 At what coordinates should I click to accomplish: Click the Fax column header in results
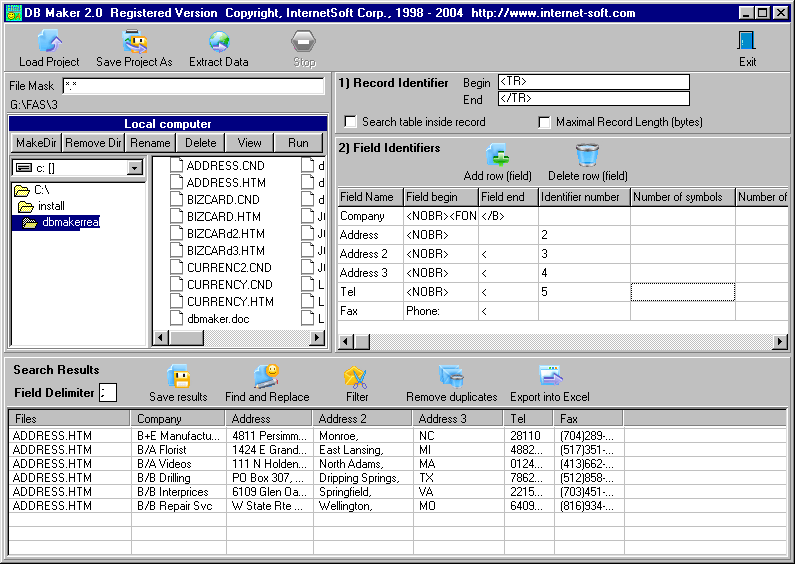(x=588, y=418)
